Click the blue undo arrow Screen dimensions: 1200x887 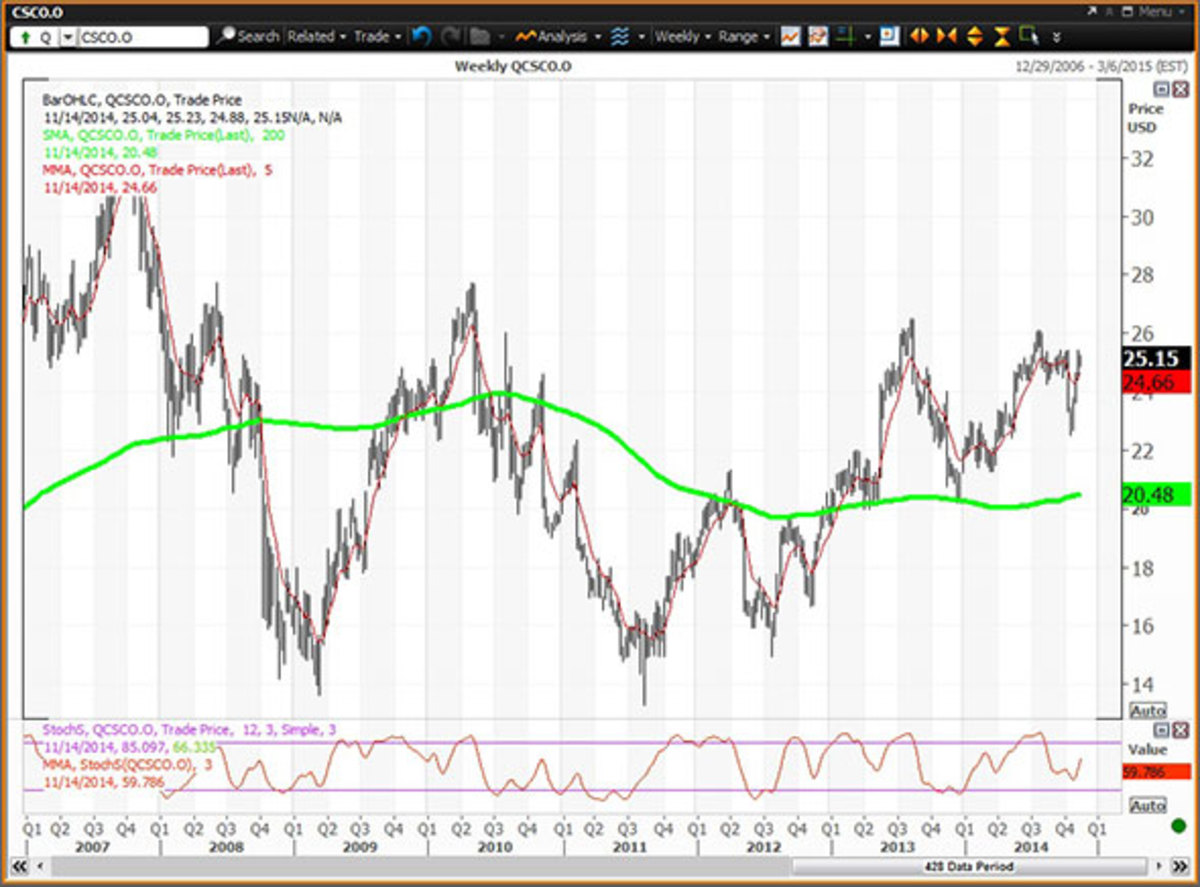[x=421, y=36]
